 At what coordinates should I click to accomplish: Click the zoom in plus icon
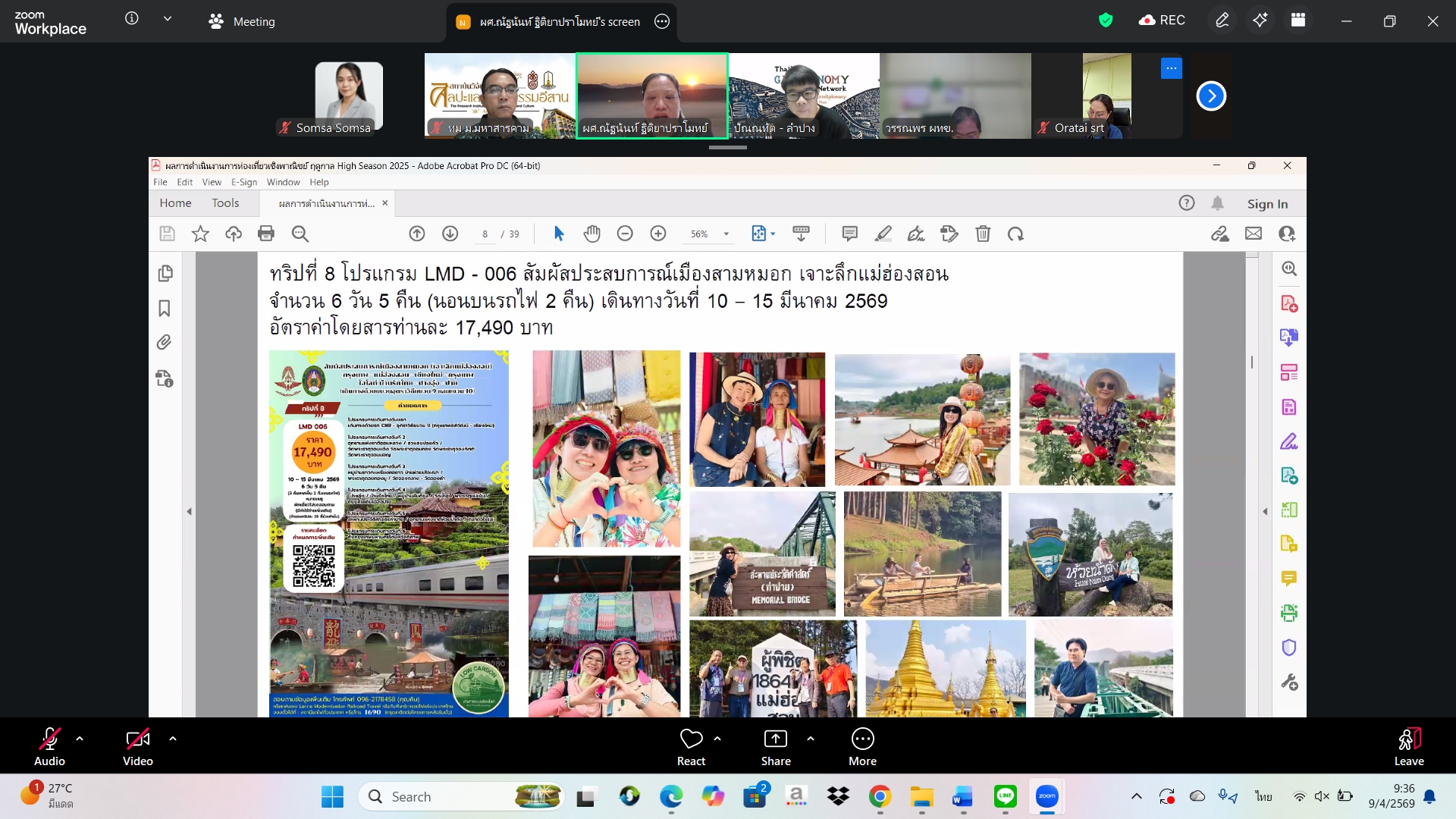point(658,234)
